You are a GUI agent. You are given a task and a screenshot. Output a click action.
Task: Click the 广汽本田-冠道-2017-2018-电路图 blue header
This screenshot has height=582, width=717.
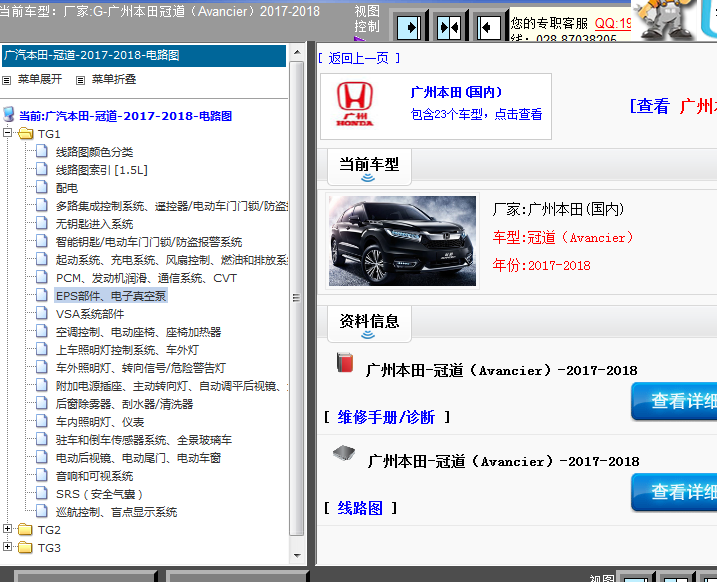(x=144, y=56)
